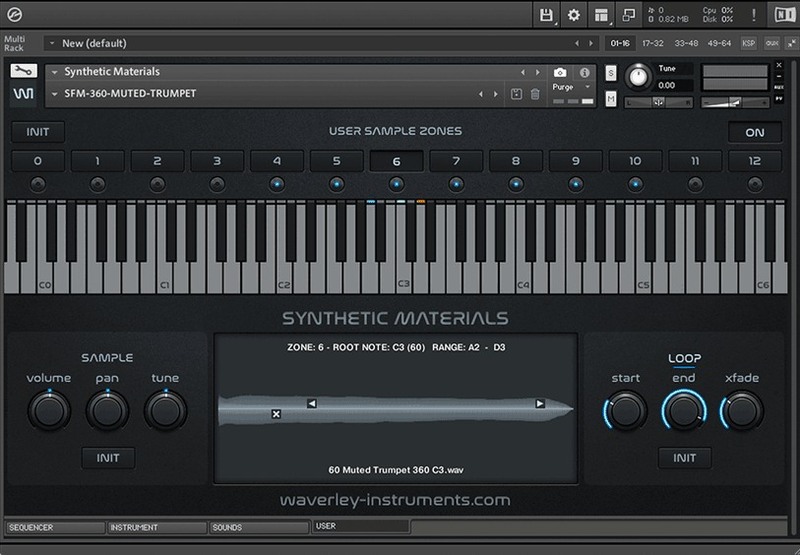Screen dimensions: 800x555
Task: Open the settings gear icon
Action: click(574, 15)
